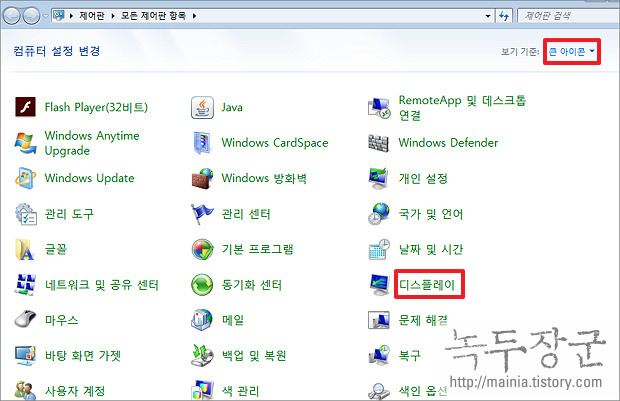Open the 바탕 화면 가젯 text link

[x=83, y=356]
